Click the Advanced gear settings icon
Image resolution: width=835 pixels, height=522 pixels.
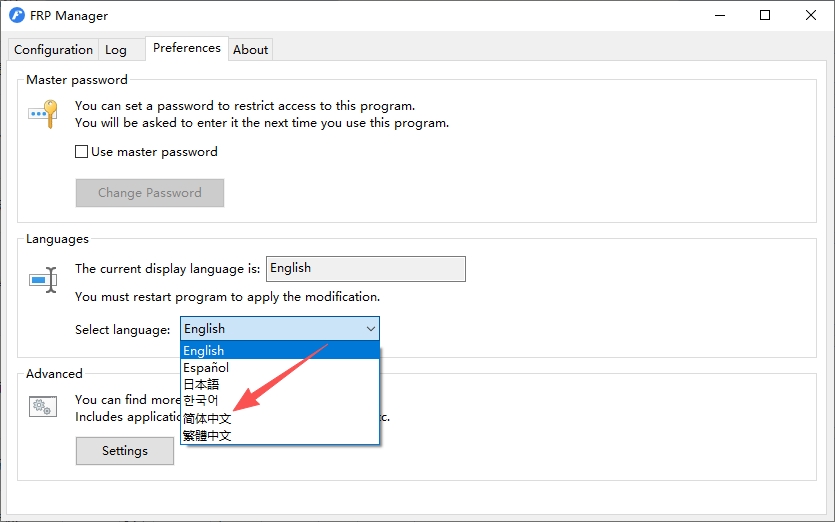[x=43, y=406]
